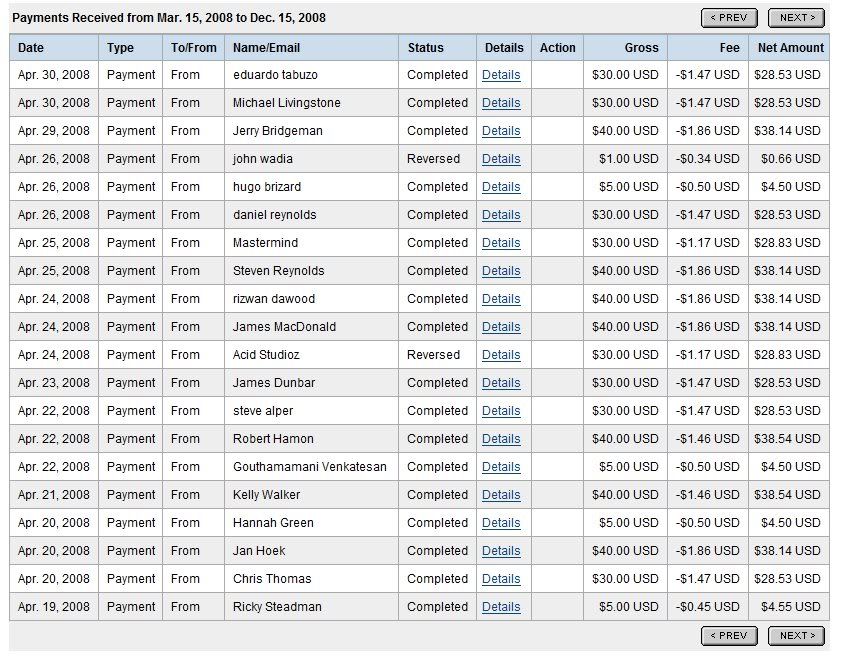
Task: View Details of Jerry Bridgeman payment
Action: pyautogui.click(x=501, y=131)
